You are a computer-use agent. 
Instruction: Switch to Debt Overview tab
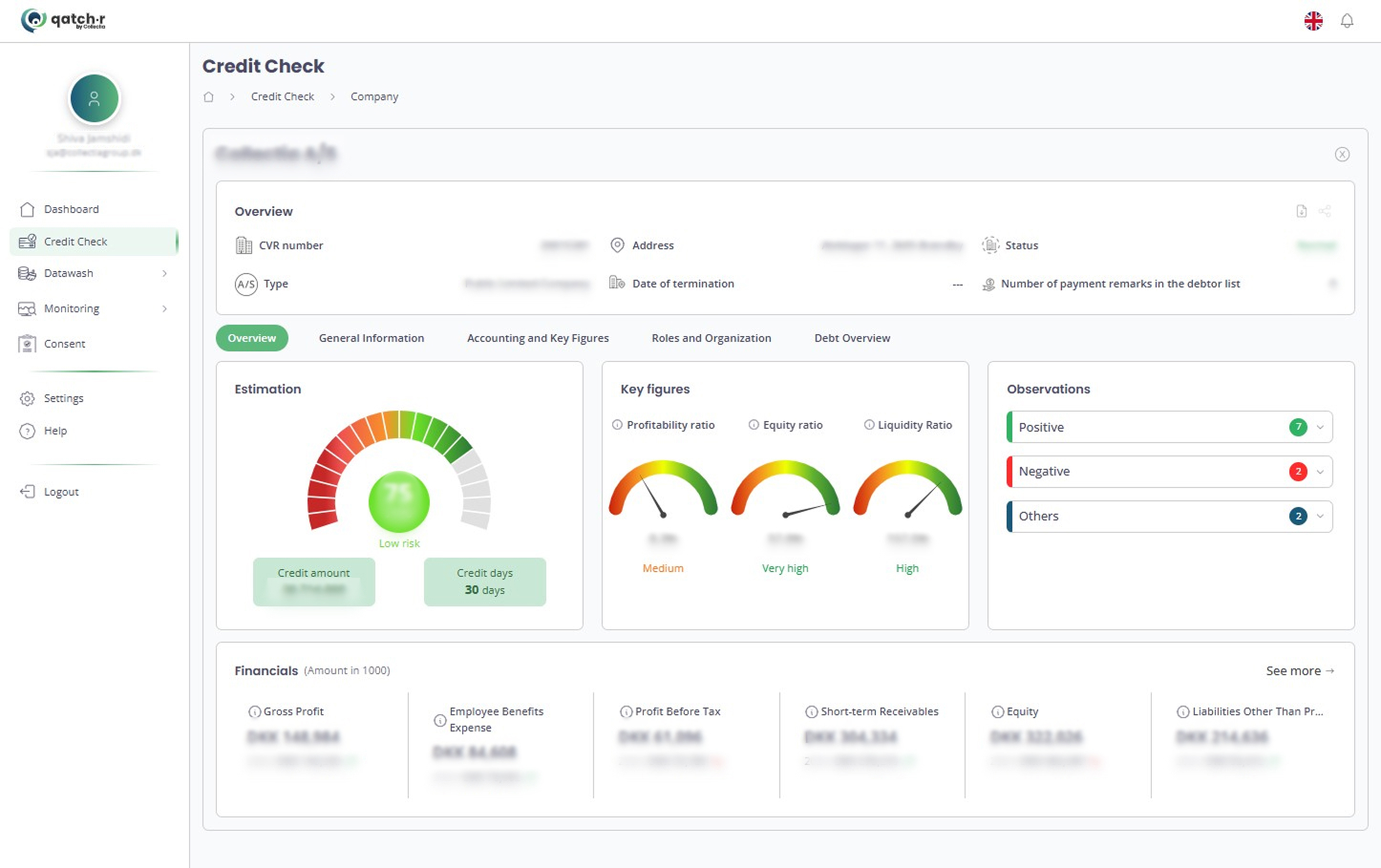[x=852, y=338]
